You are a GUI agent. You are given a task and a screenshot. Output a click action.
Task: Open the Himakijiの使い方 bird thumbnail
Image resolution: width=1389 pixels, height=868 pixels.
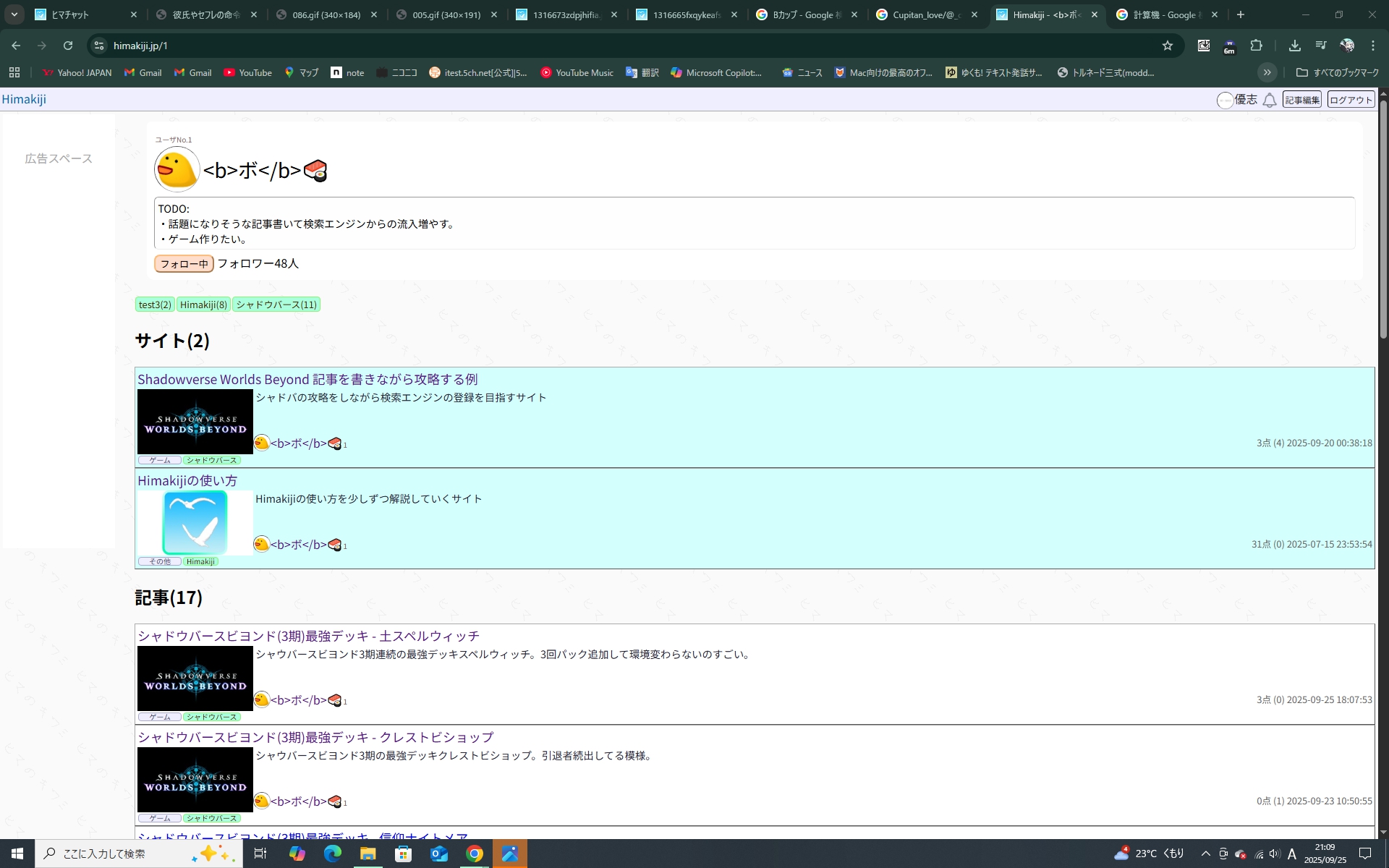tap(195, 523)
